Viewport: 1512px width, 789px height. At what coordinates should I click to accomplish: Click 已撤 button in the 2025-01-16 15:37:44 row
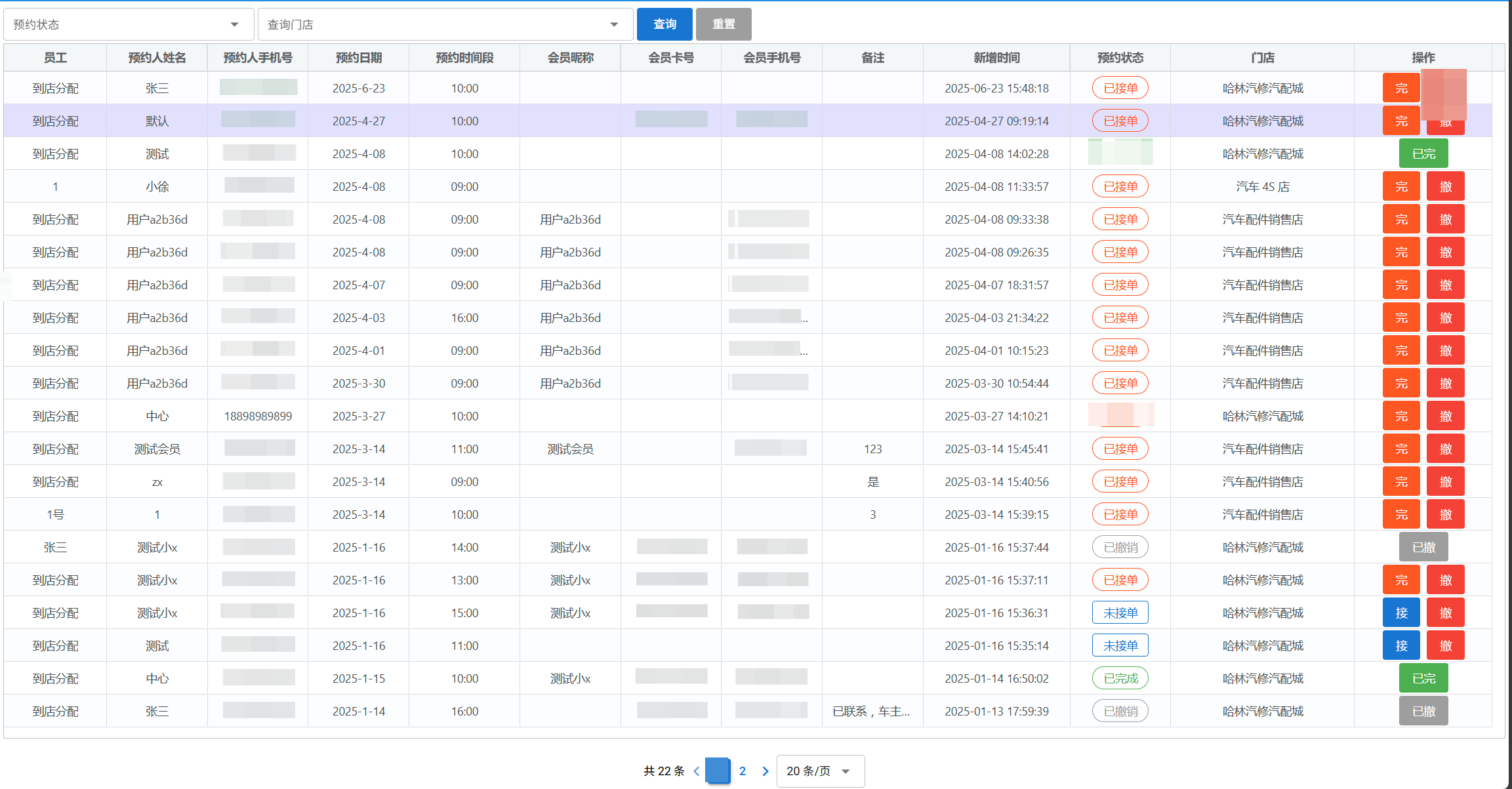click(1423, 547)
